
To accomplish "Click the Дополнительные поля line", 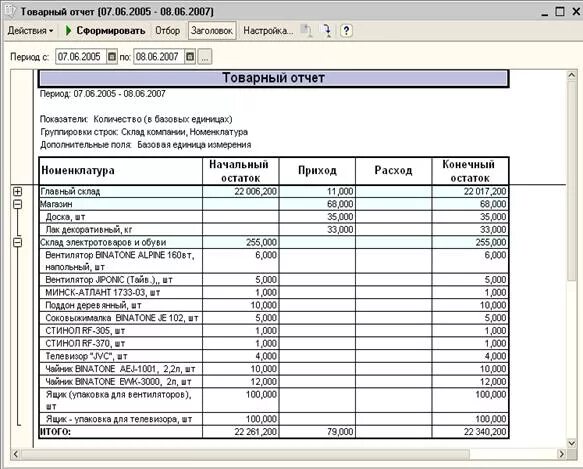I will [146, 145].
